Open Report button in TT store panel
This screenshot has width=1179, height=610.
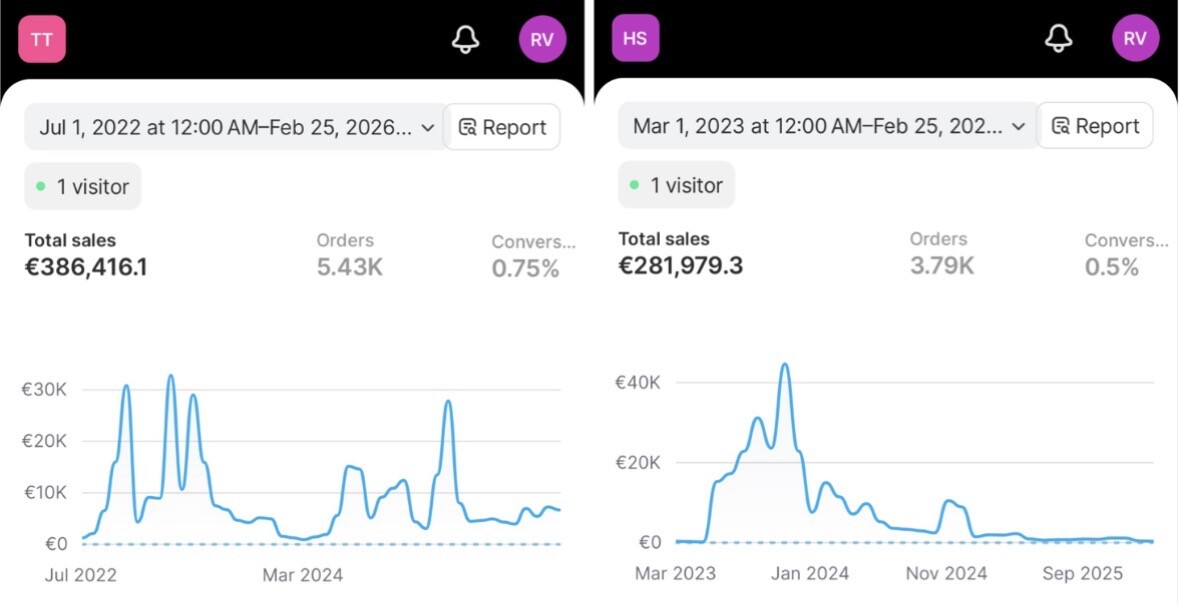[502, 127]
